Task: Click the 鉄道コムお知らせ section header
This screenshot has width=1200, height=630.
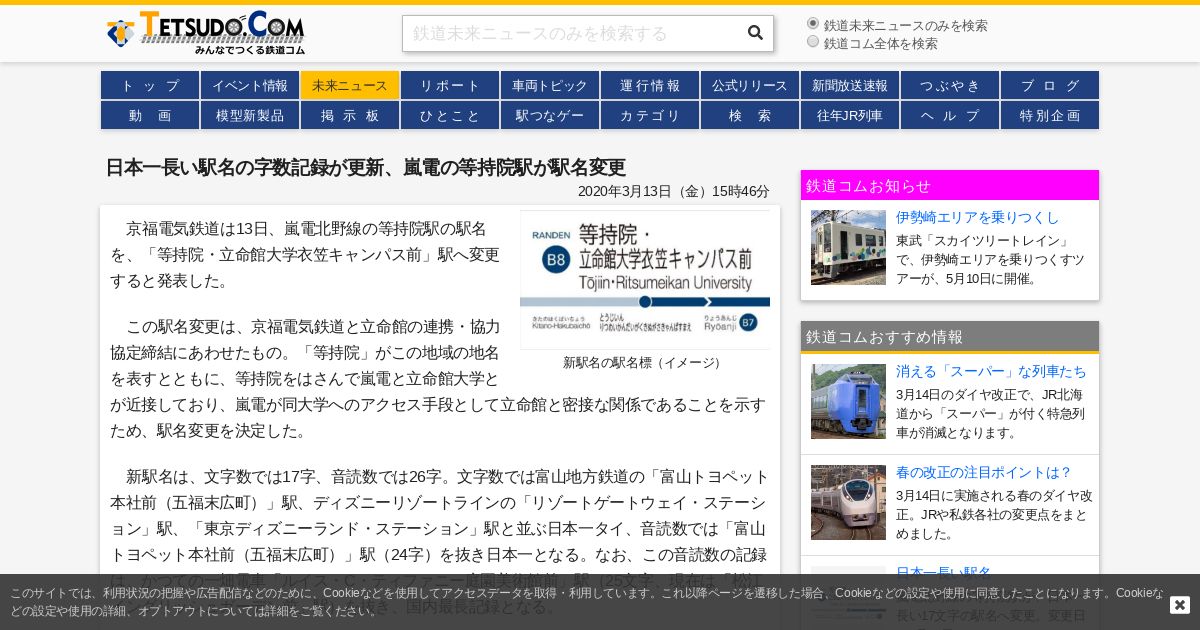Action: pyautogui.click(x=950, y=185)
